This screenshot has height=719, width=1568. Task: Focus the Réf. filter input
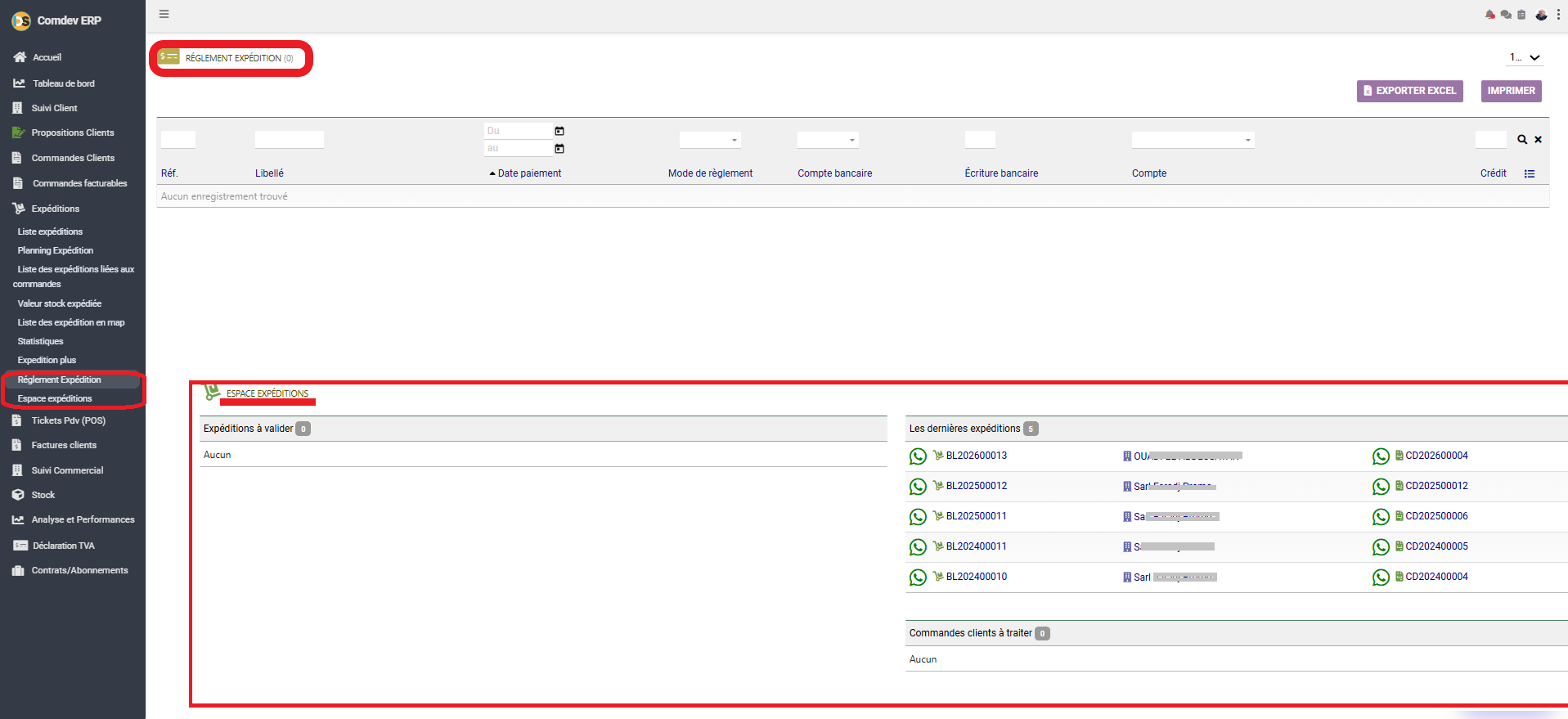coord(178,140)
